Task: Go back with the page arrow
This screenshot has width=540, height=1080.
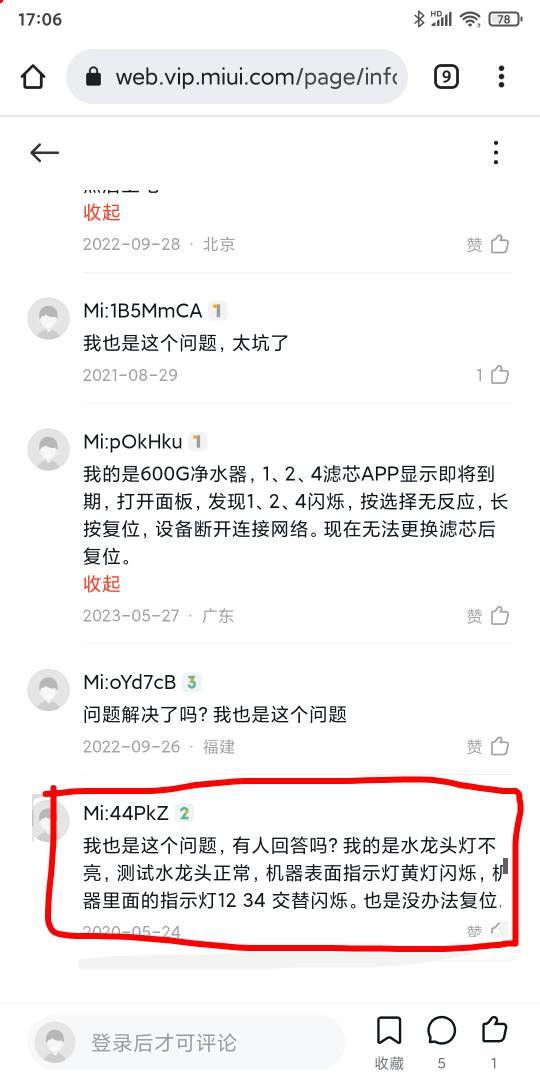Action: 45,153
